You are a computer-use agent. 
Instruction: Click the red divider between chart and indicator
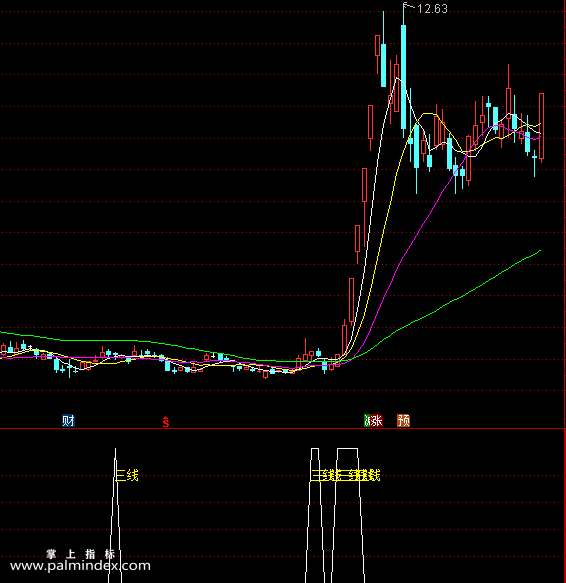coord(283,429)
